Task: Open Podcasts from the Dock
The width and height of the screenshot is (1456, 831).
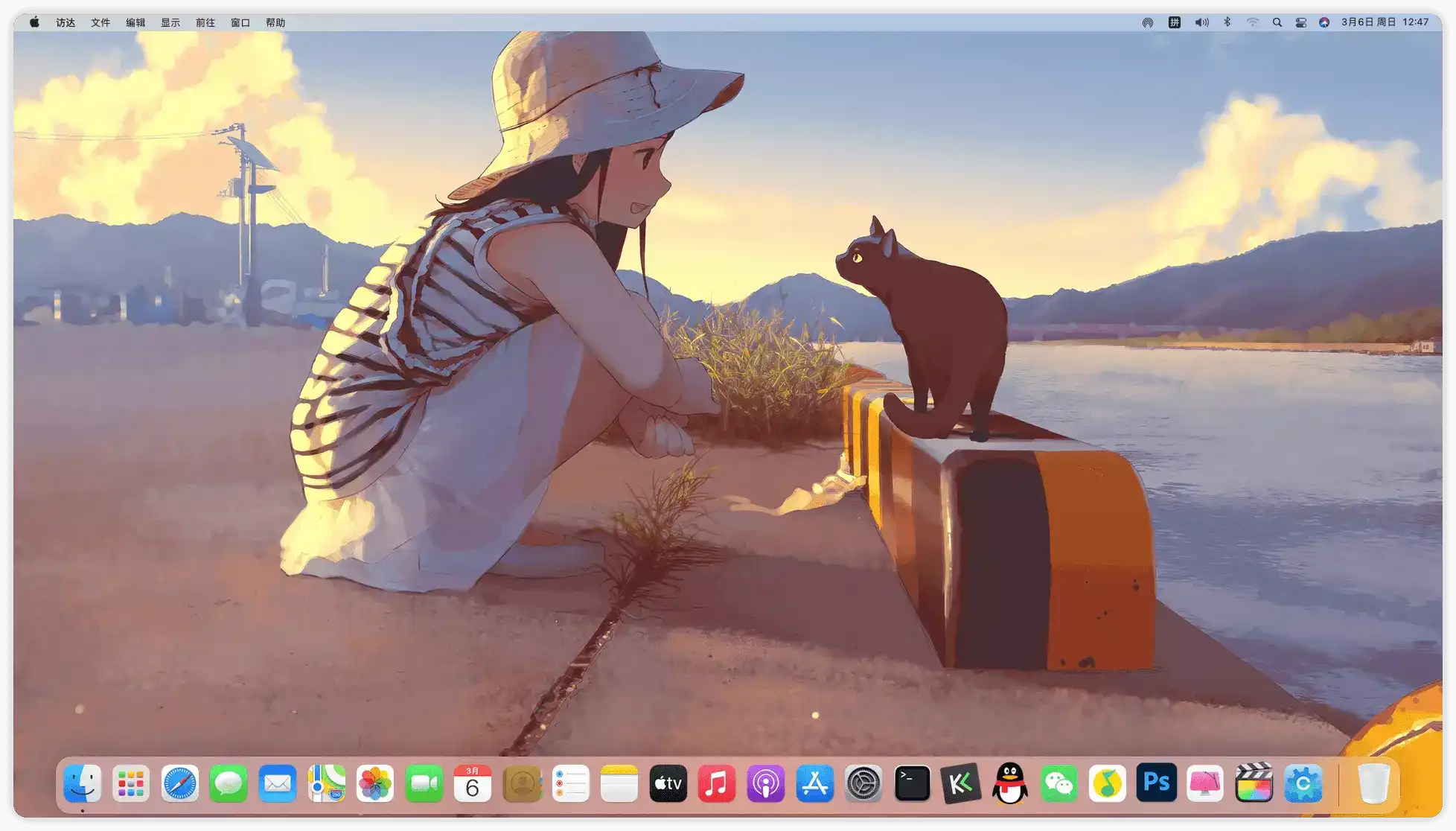Action: (x=766, y=783)
